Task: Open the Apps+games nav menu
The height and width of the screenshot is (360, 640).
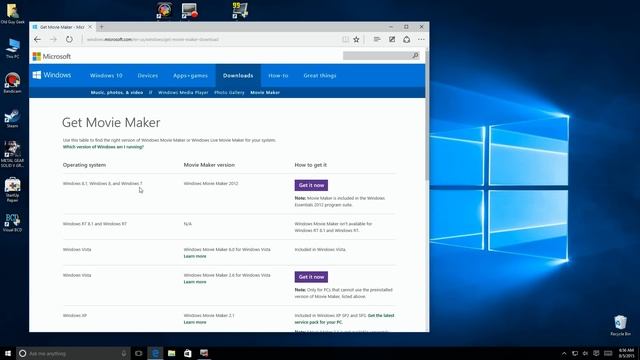Action: 190,76
